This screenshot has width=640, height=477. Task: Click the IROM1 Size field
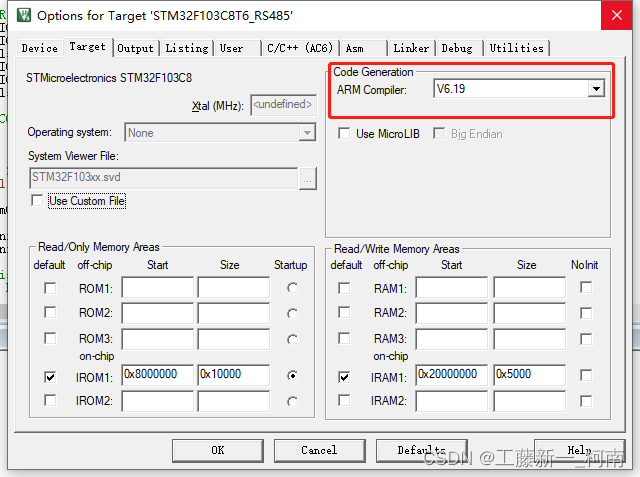click(x=234, y=375)
